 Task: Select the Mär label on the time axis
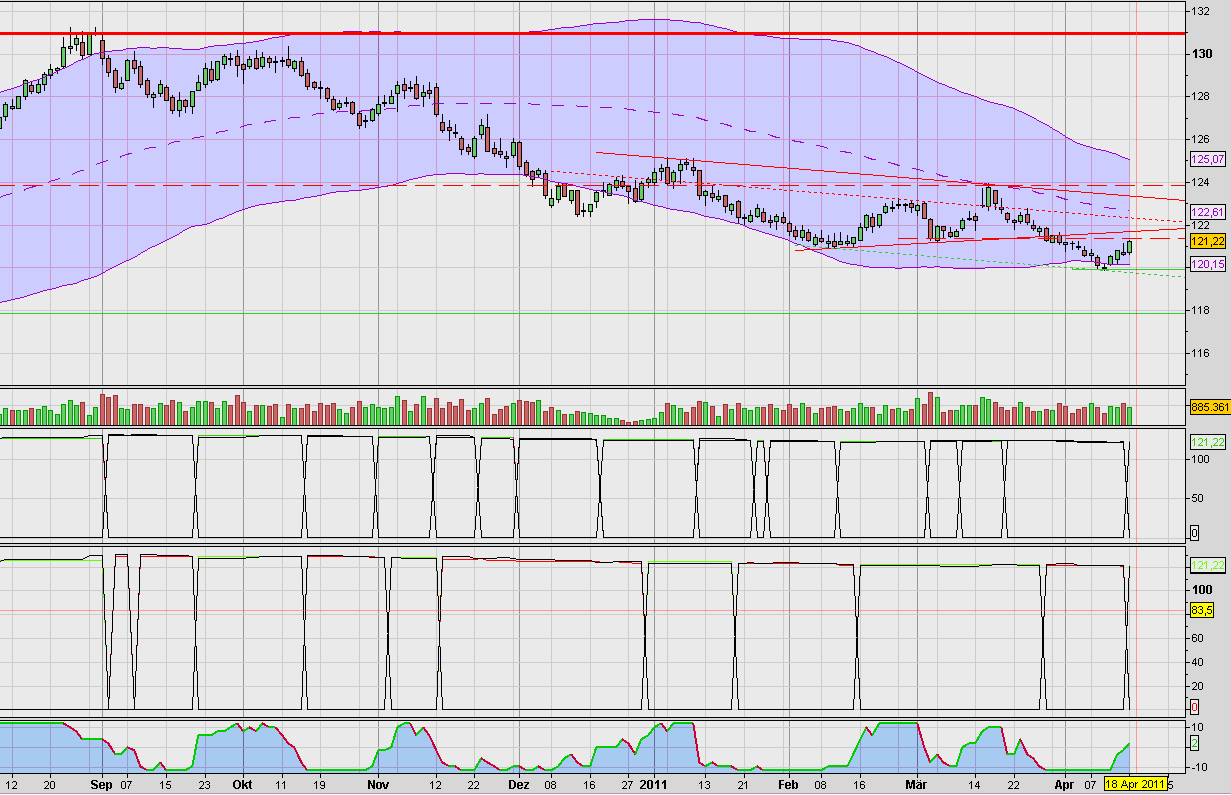pyautogui.click(x=915, y=785)
